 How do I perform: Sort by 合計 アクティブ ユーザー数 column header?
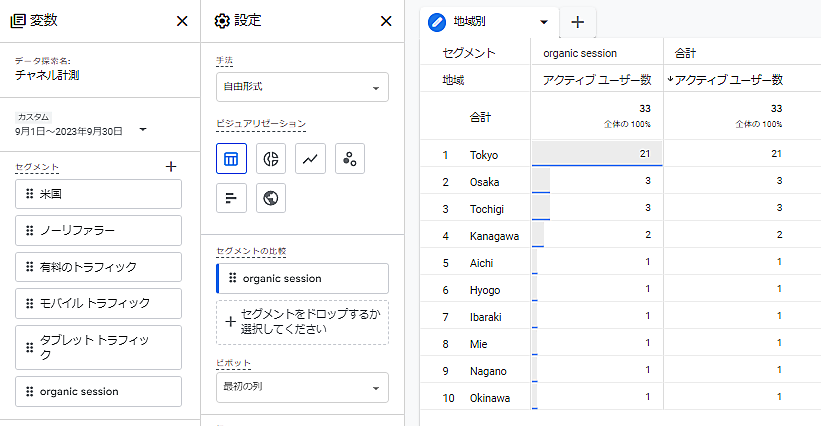(x=729, y=79)
